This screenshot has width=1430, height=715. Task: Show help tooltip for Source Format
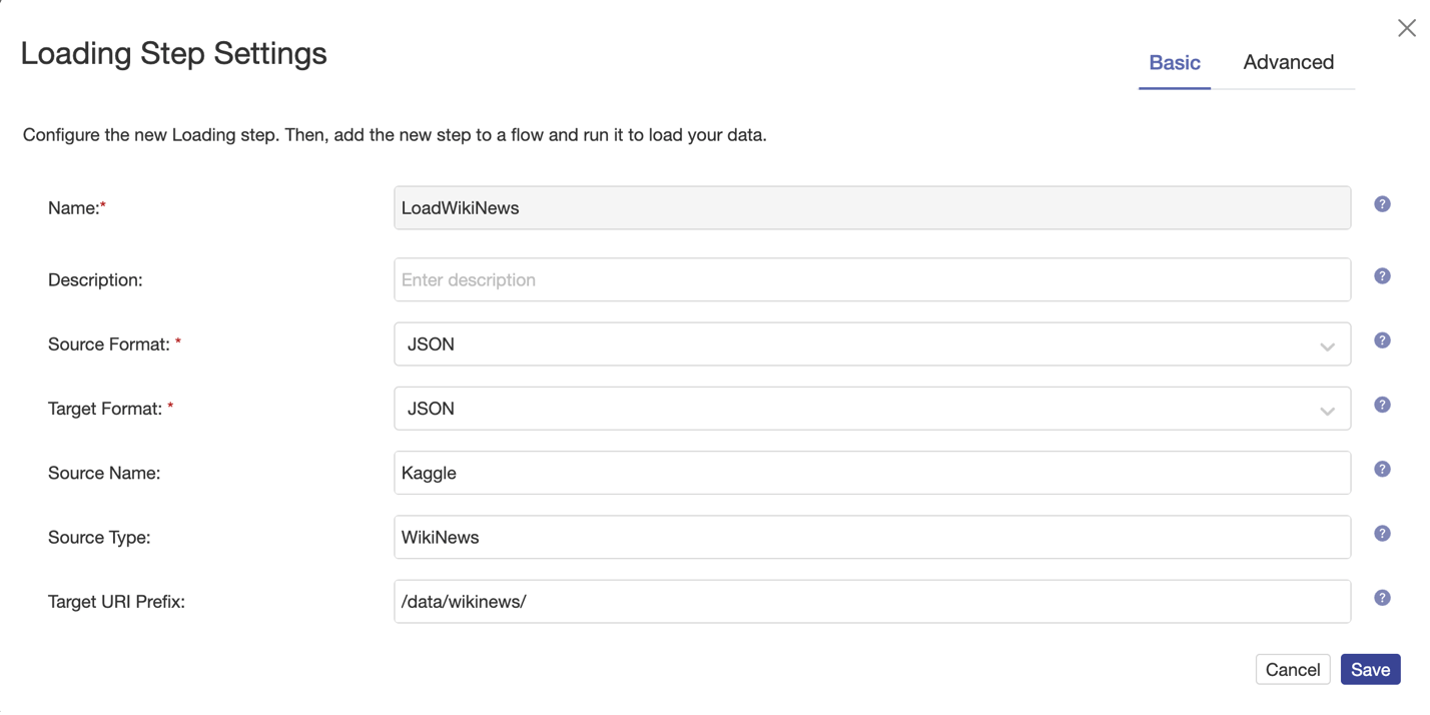coord(1382,340)
